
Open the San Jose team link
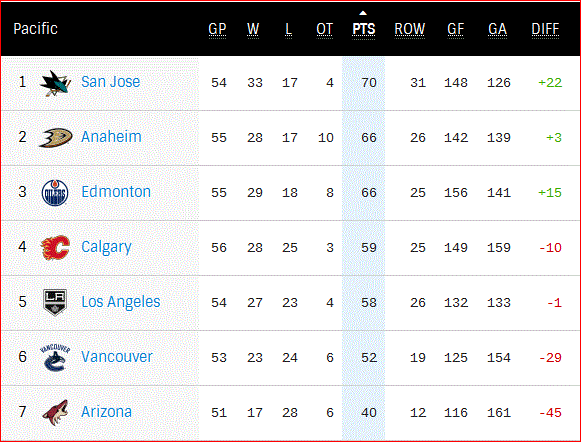tap(110, 82)
